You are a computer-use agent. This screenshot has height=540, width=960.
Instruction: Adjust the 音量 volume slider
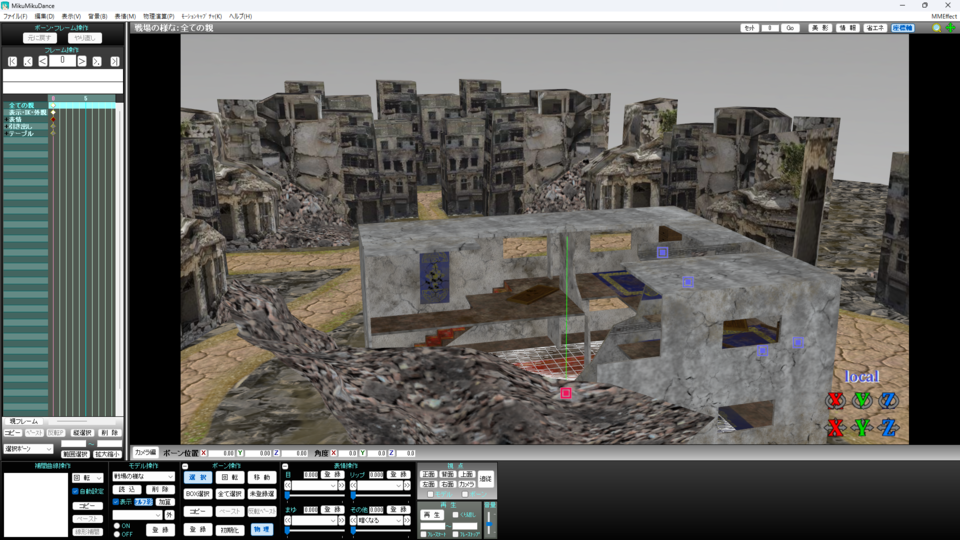489,522
